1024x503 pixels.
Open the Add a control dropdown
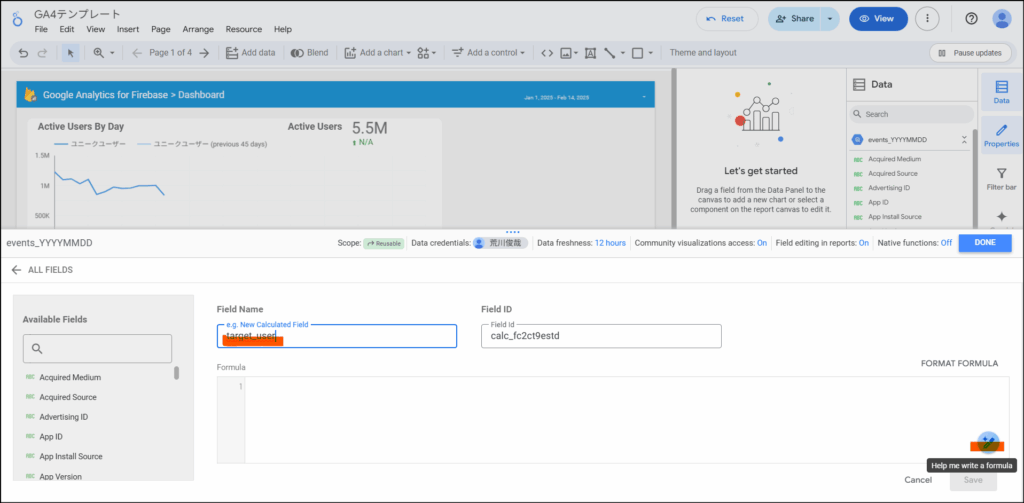[x=488, y=53]
